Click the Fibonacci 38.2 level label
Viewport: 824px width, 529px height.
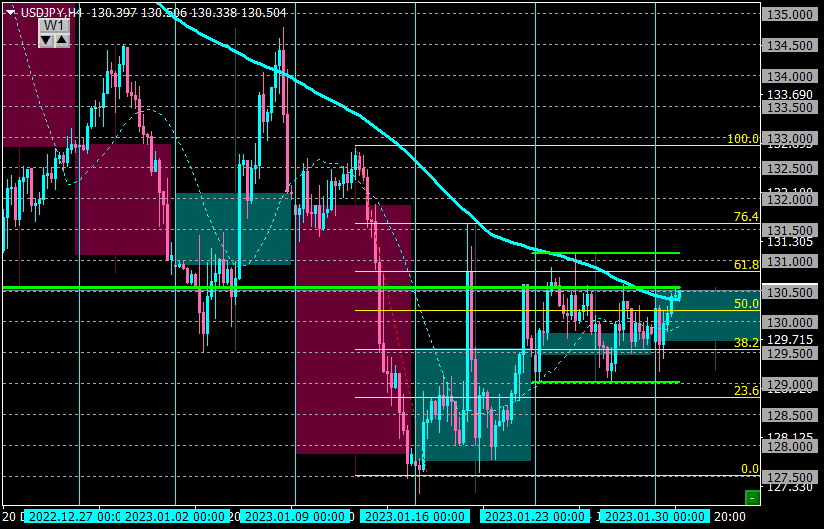[746, 343]
